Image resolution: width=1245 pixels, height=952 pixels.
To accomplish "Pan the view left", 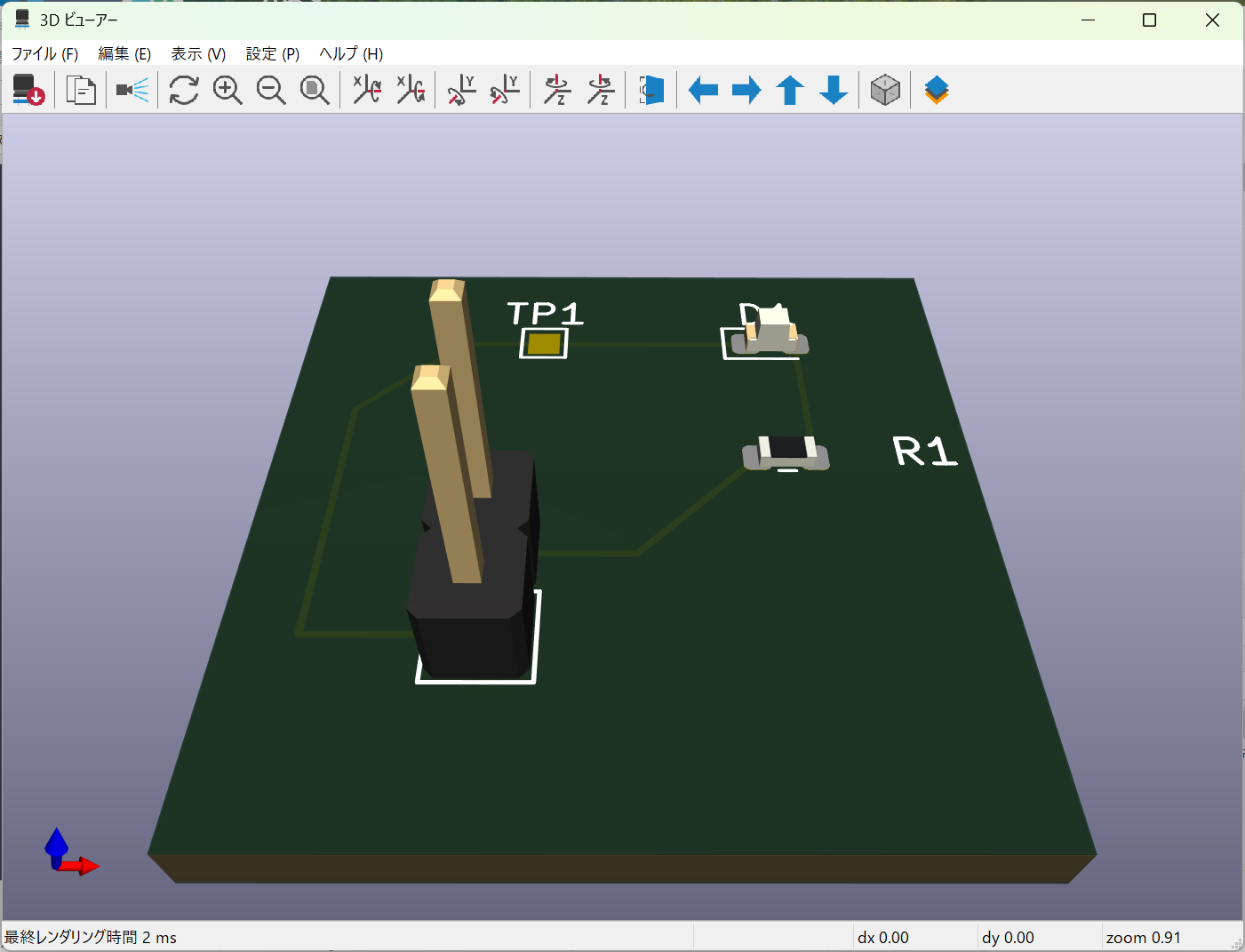I will pos(703,89).
